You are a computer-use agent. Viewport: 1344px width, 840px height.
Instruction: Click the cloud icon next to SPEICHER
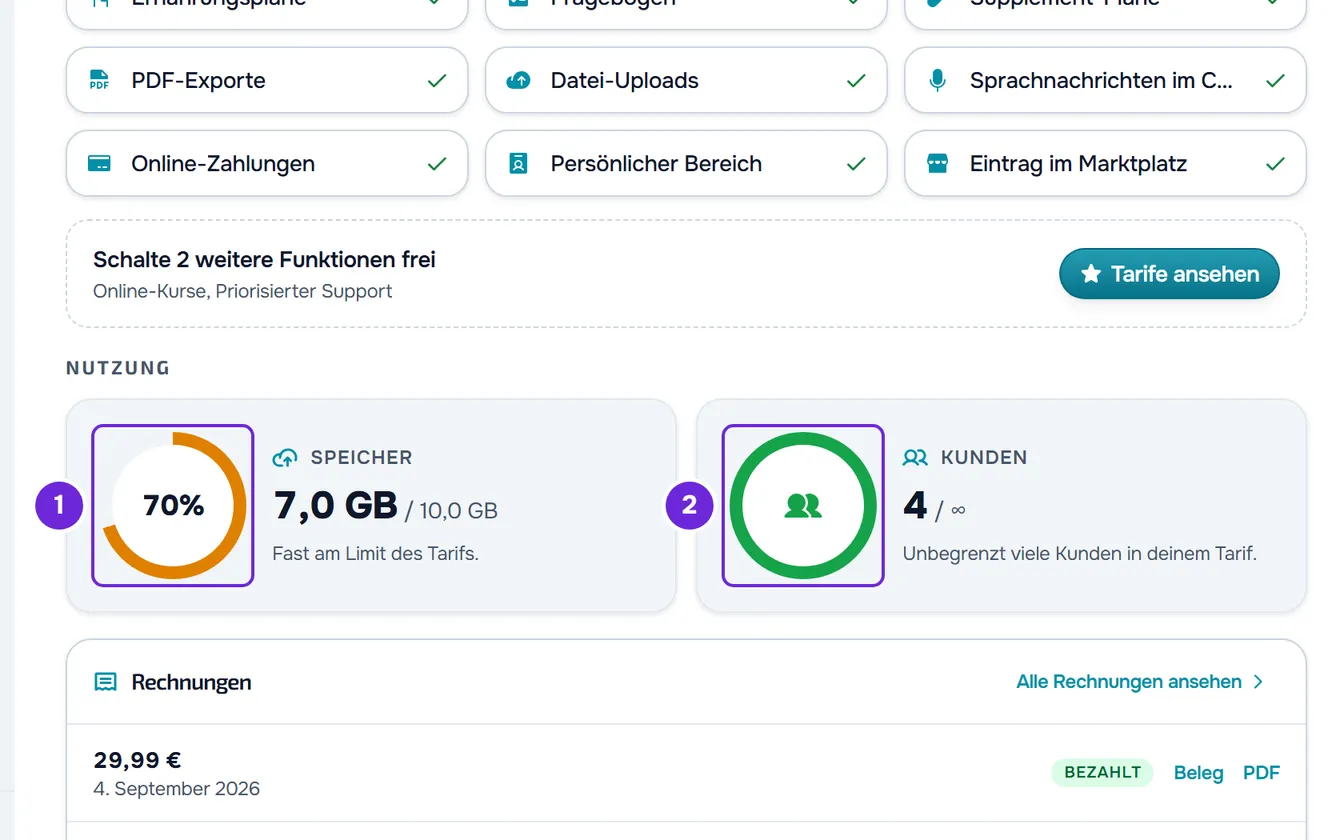click(285, 458)
